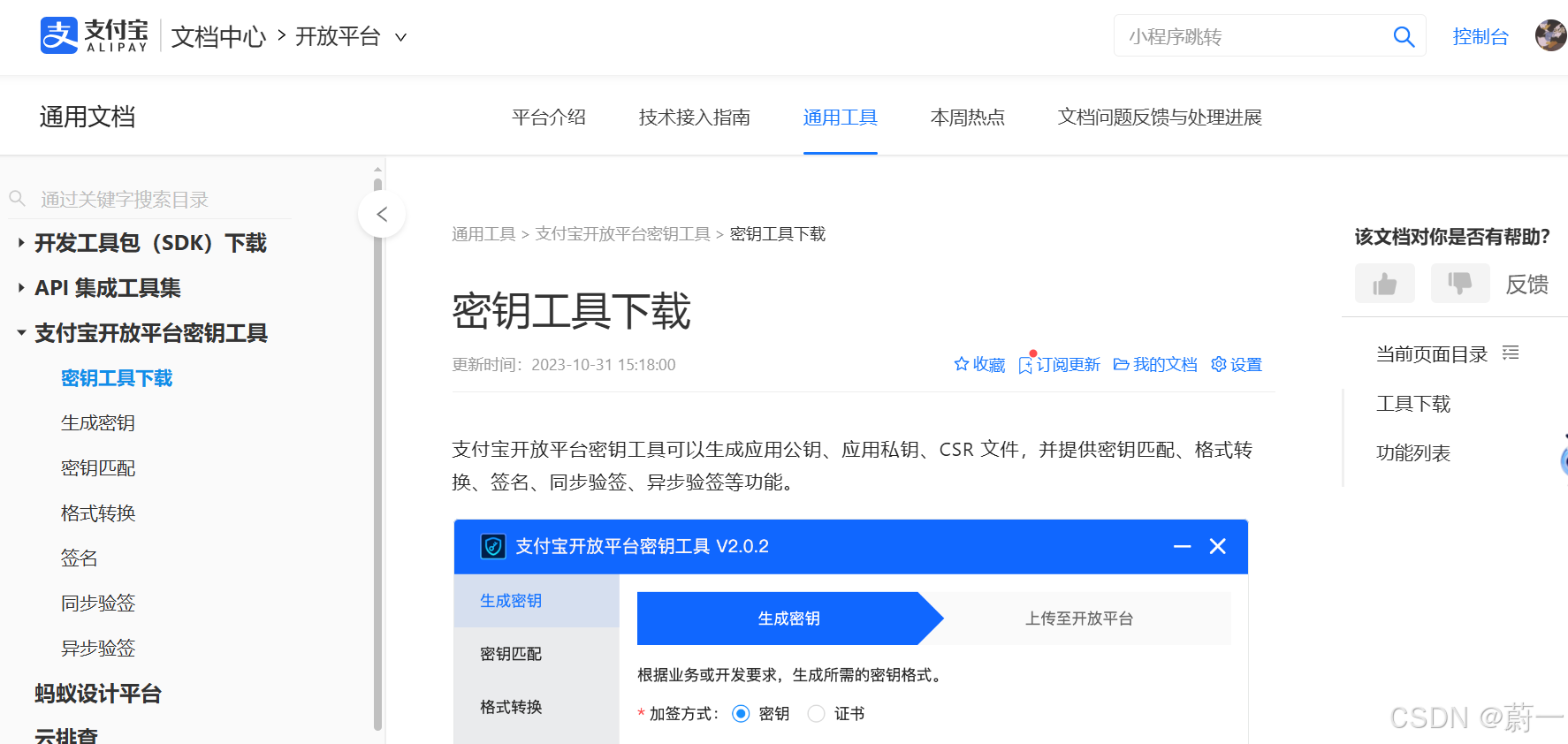Image resolution: width=1568 pixels, height=744 pixels.
Task: Expand 开发工具包（SDK）下载 tree node
Action: click(x=21, y=242)
